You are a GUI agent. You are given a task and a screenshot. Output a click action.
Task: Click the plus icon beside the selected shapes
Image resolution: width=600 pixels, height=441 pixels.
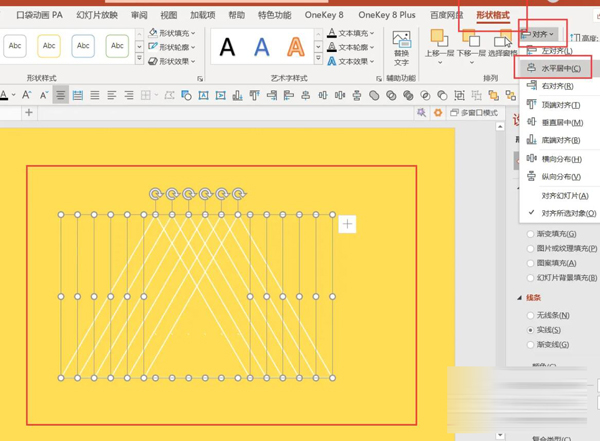[x=347, y=224]
